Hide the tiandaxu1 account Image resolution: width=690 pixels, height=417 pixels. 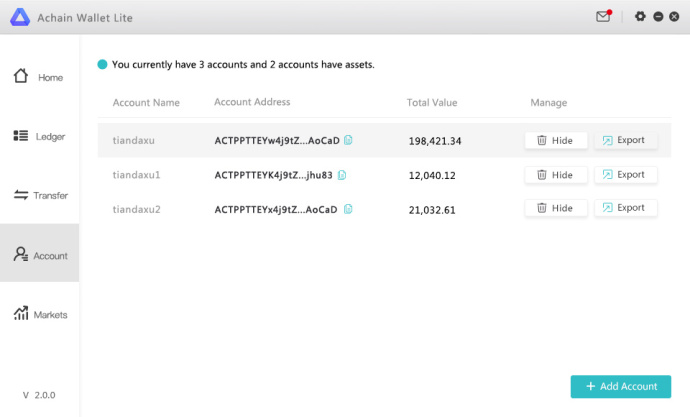(x=556, y=175)
